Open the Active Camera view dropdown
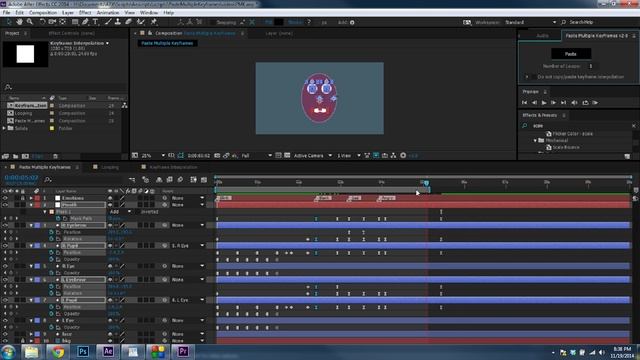640x360 pixels. (x=313, y=156)
